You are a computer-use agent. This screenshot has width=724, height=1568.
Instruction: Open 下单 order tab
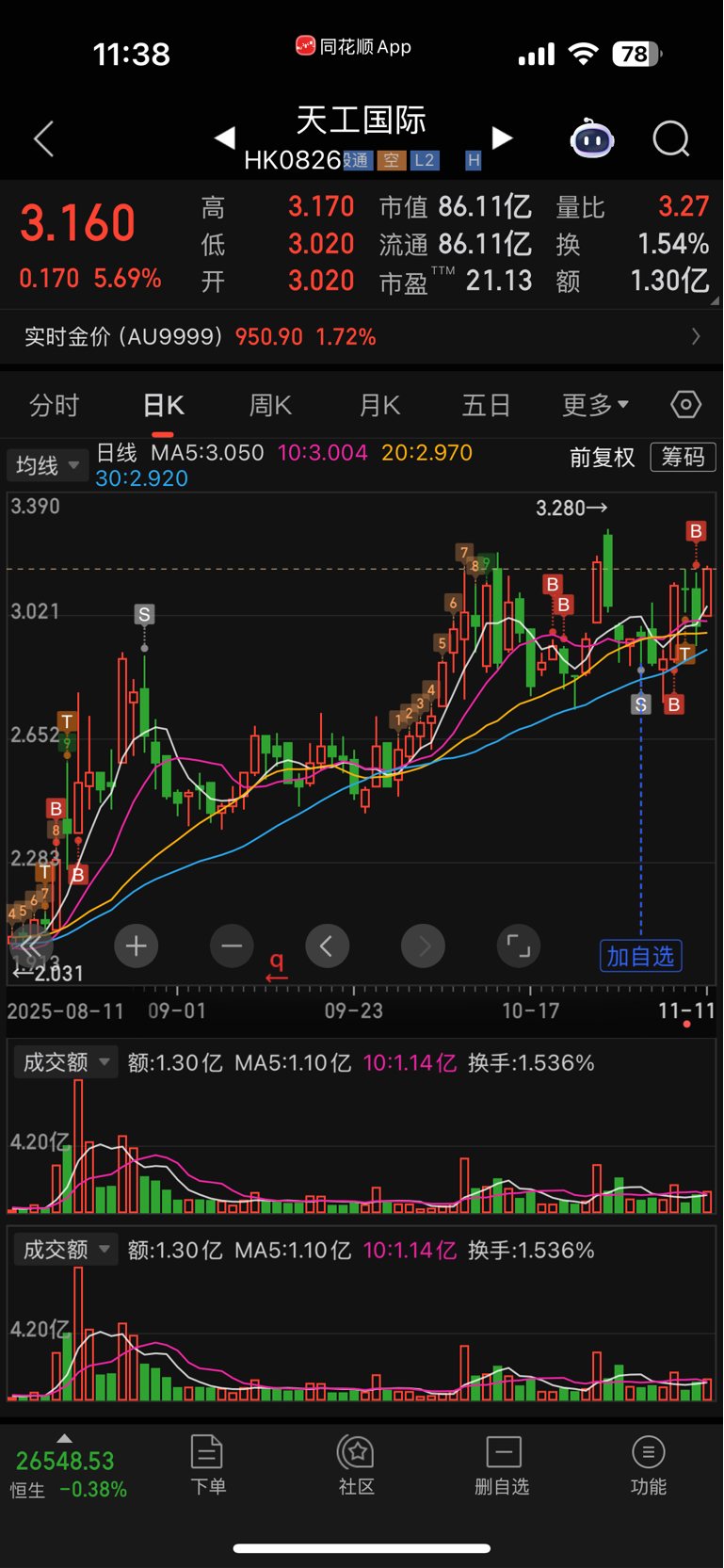[x=207, y=1465]
